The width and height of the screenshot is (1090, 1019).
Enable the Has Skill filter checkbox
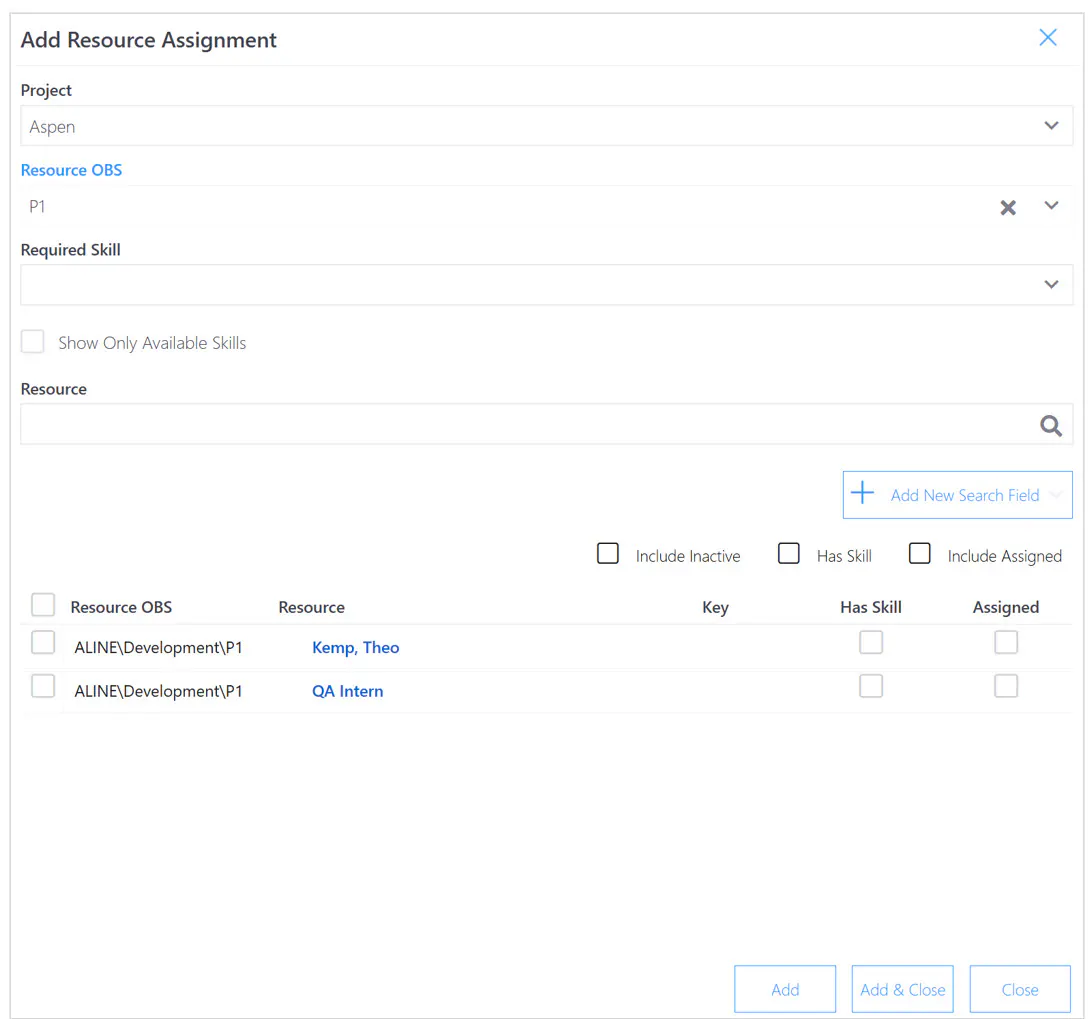788,553
